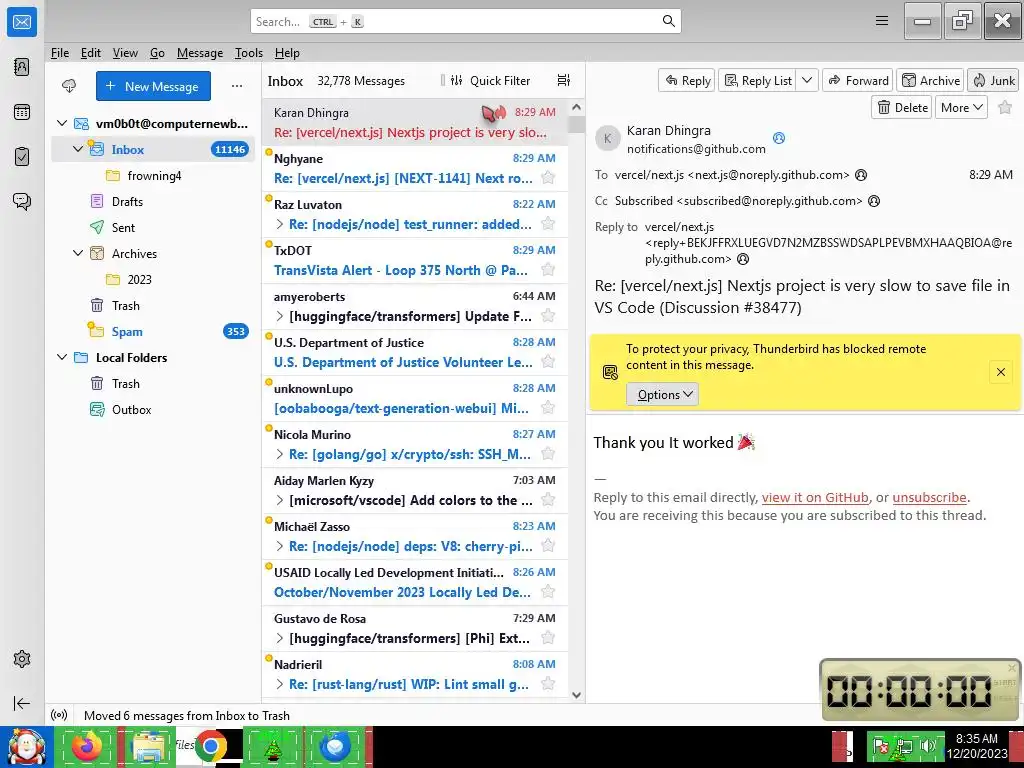Image resolution: width=1024 pixels, height=768 pixels.
Task: Follow the 'view it on GitHub' link
Action: (x=815, y=497)
